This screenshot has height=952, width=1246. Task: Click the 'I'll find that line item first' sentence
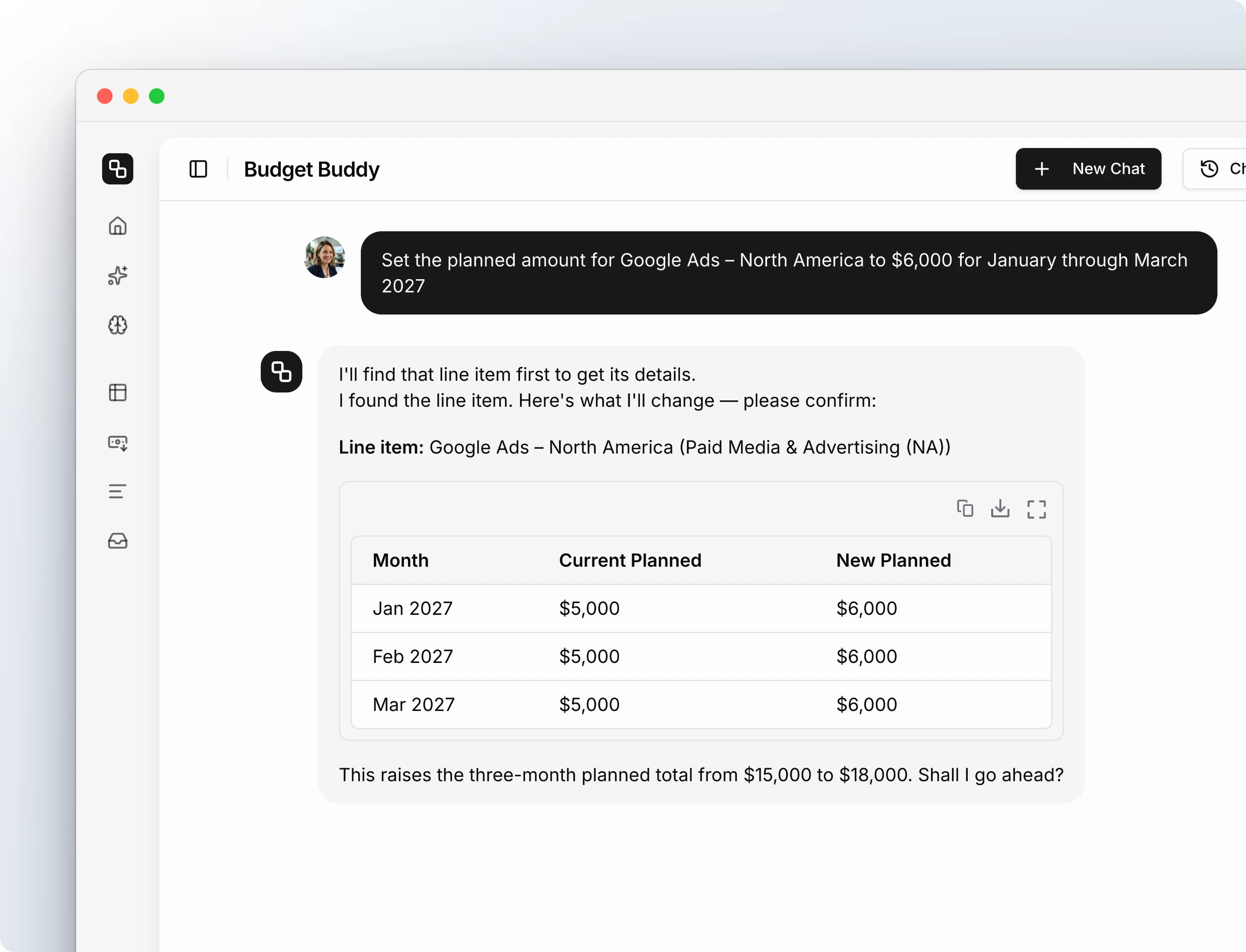click(517, 375)
